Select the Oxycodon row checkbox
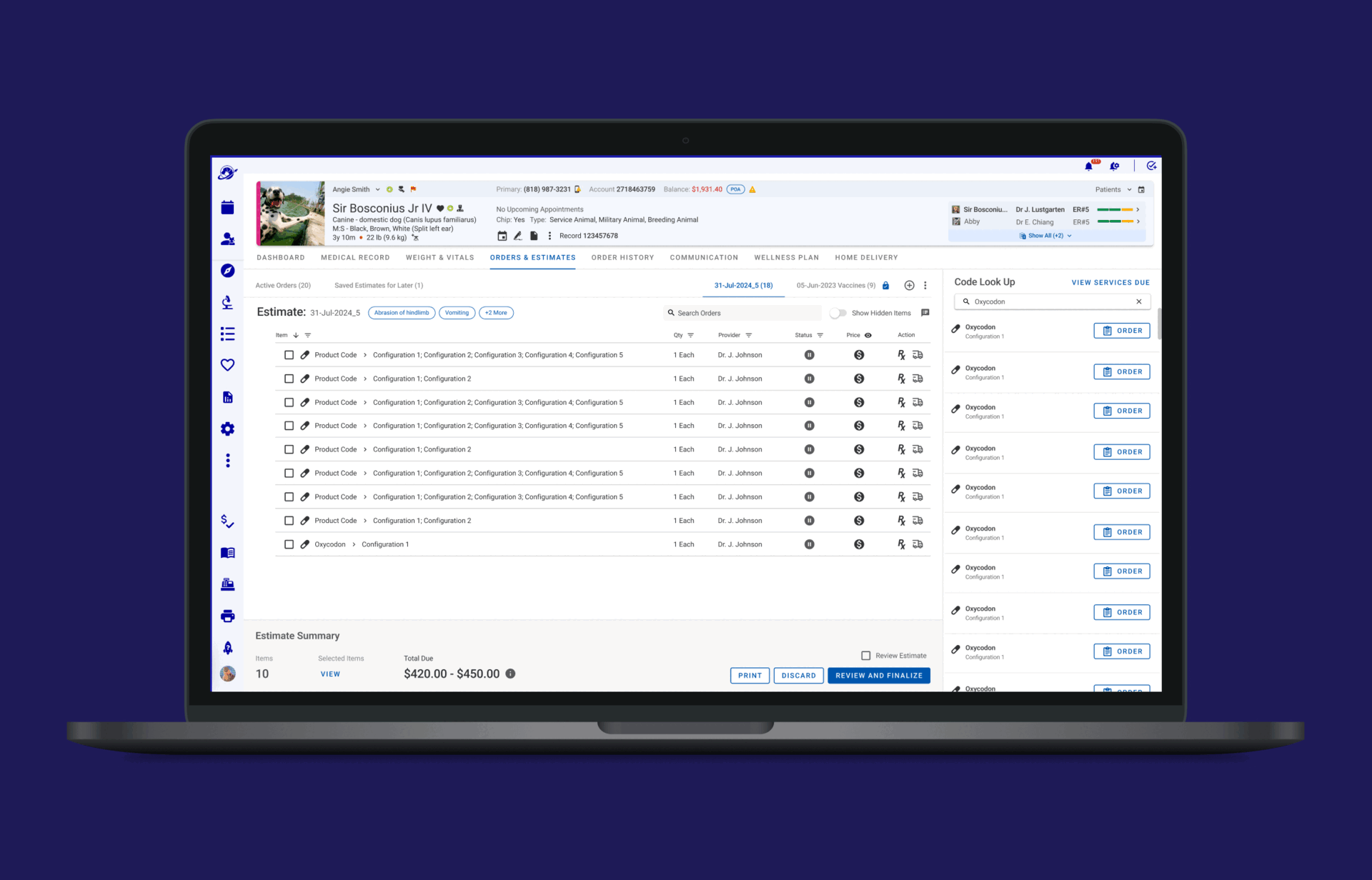Screen dimensions: 1372x880 (x=289, y=545)
